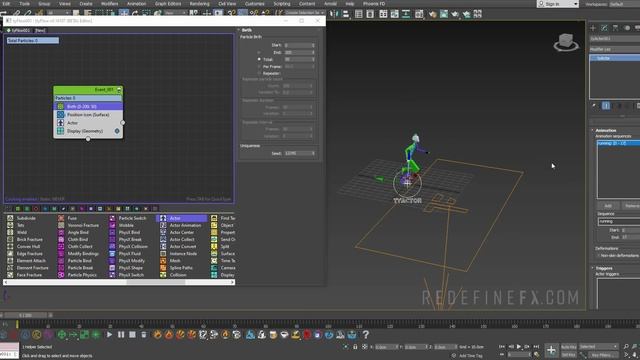
Task: Select the Position Icon operator in event
Action: (88, 115)
